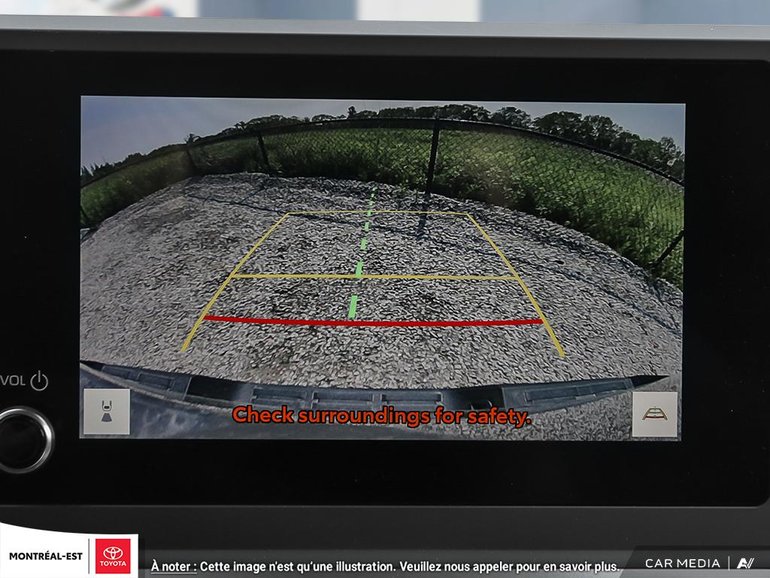Screen dimensions: 770x578
Task: Click the CAR MEDIA watermark
Action: (681, 563)
